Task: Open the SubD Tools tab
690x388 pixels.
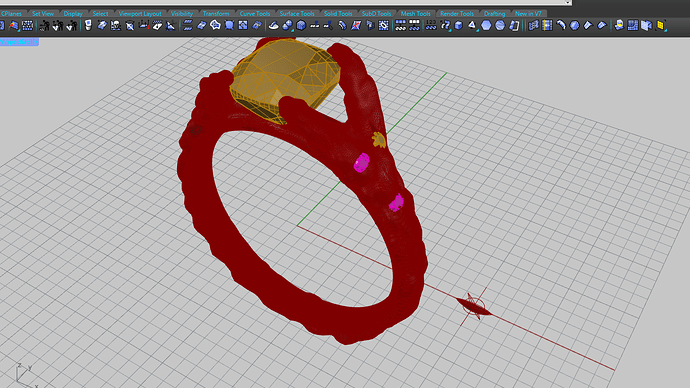Action: [x=376, y=14]
